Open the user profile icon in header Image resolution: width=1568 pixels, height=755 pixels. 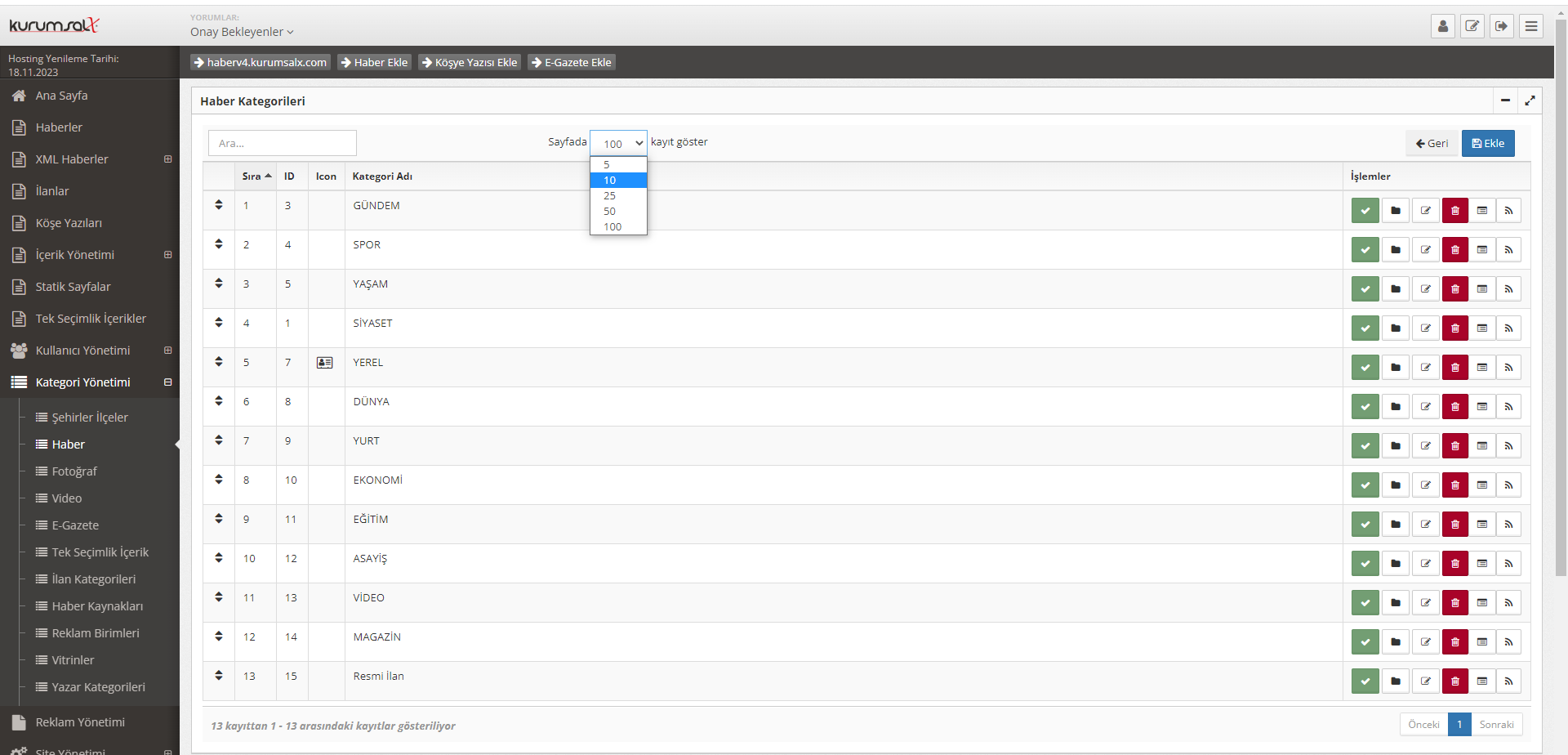coord(1443,26)
